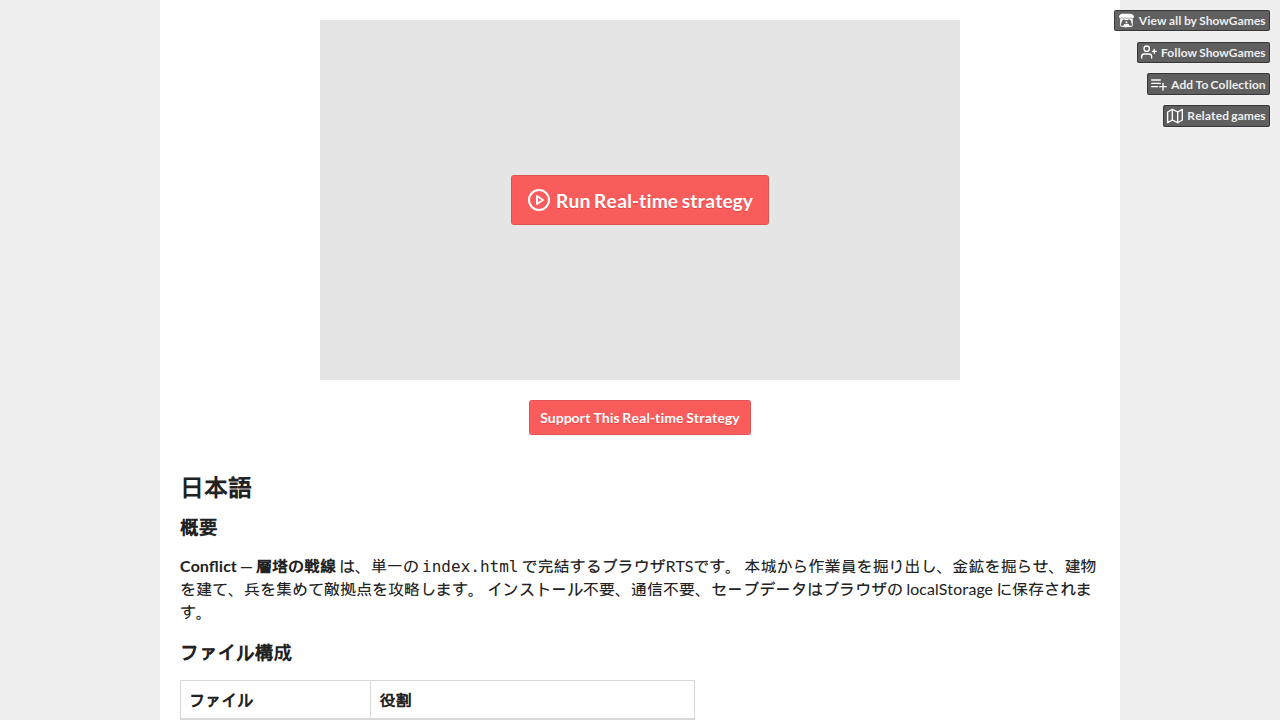Click the 日本語 heading

pyautogui.click(x=216, y=488)
